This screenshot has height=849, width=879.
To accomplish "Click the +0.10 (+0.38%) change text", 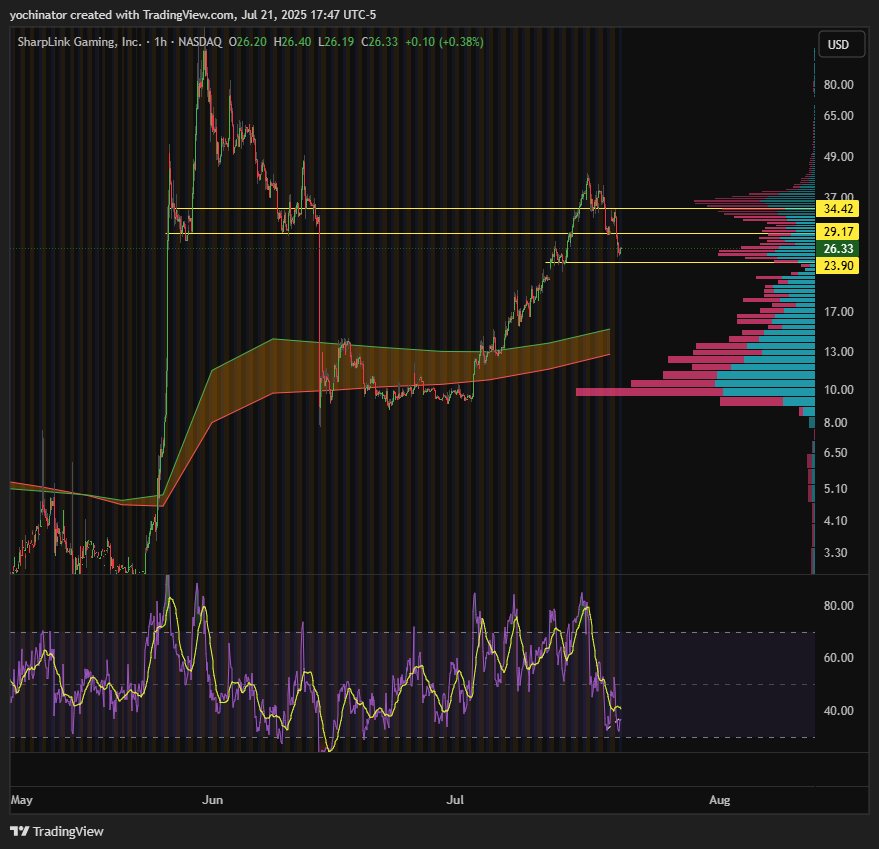I will (x=445, y=42).
